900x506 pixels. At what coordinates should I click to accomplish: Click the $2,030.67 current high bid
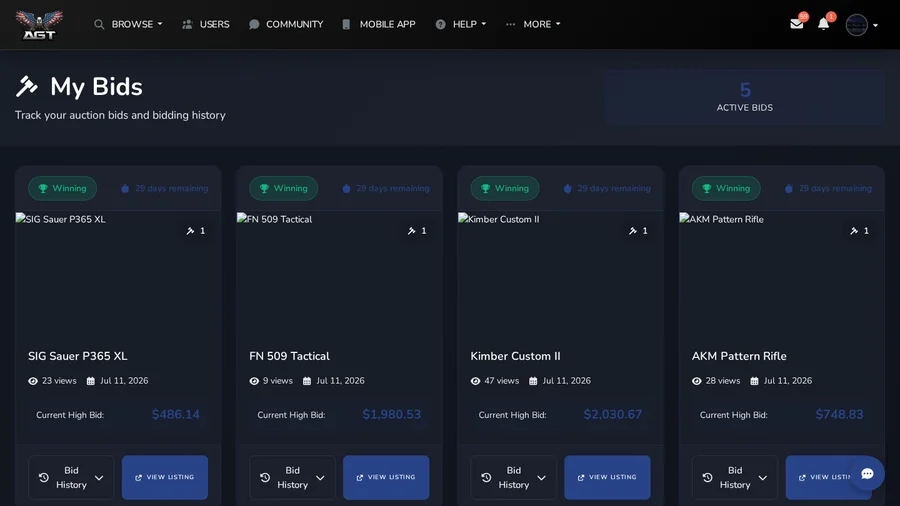coord(612,414)
